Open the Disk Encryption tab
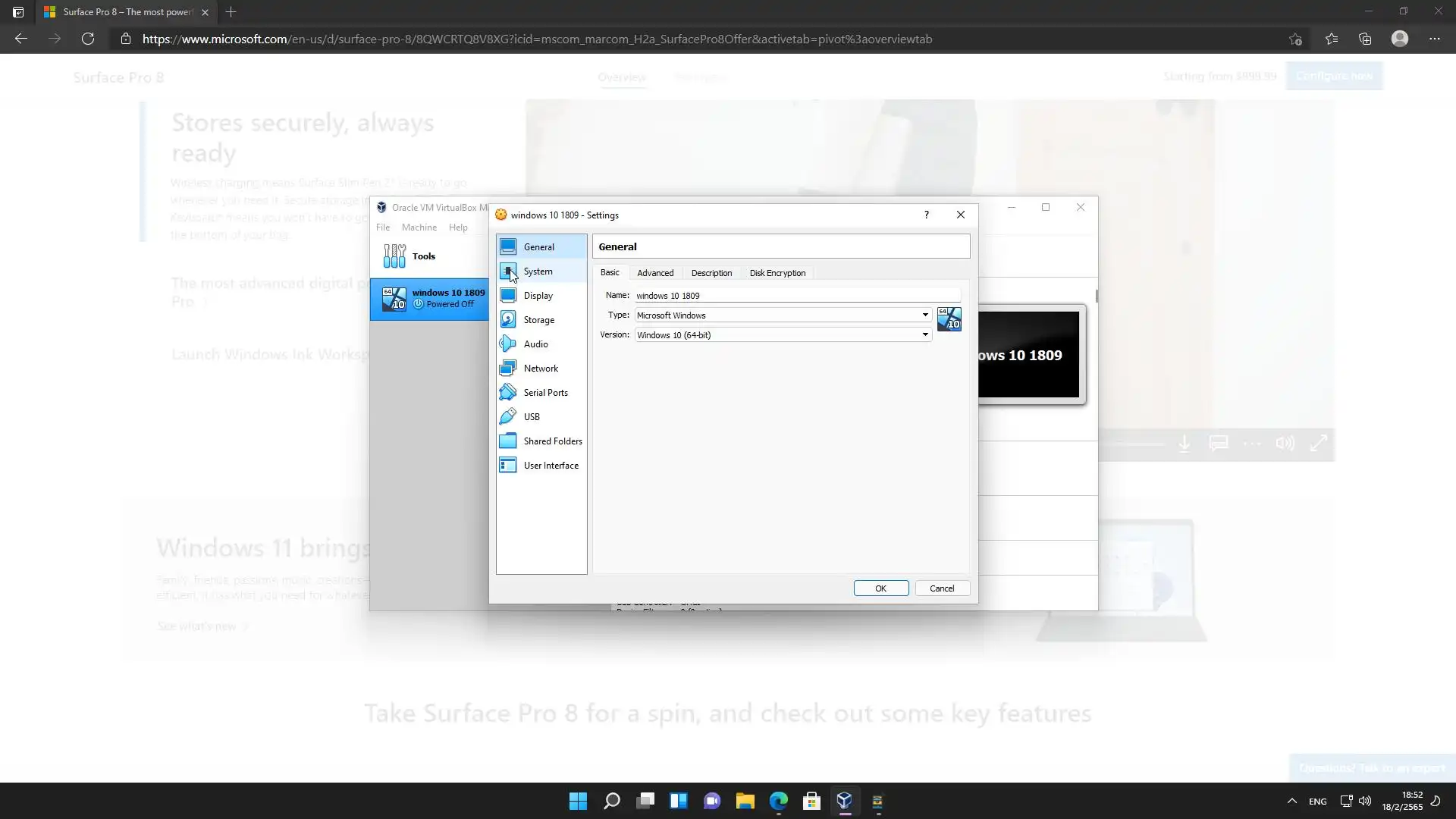The image size is (1456, 819). 777,273
